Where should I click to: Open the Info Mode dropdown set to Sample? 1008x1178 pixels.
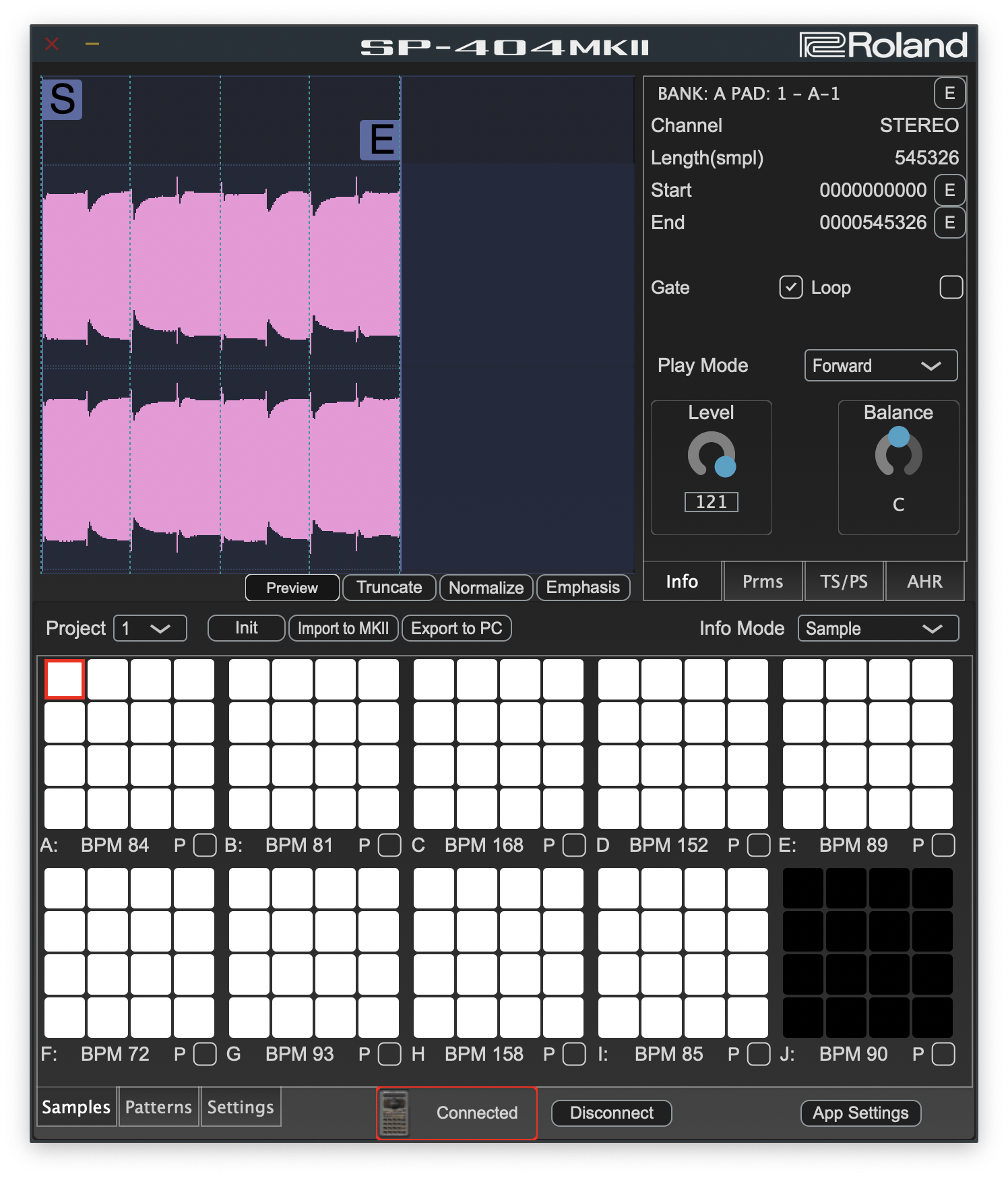pos(878,628)
